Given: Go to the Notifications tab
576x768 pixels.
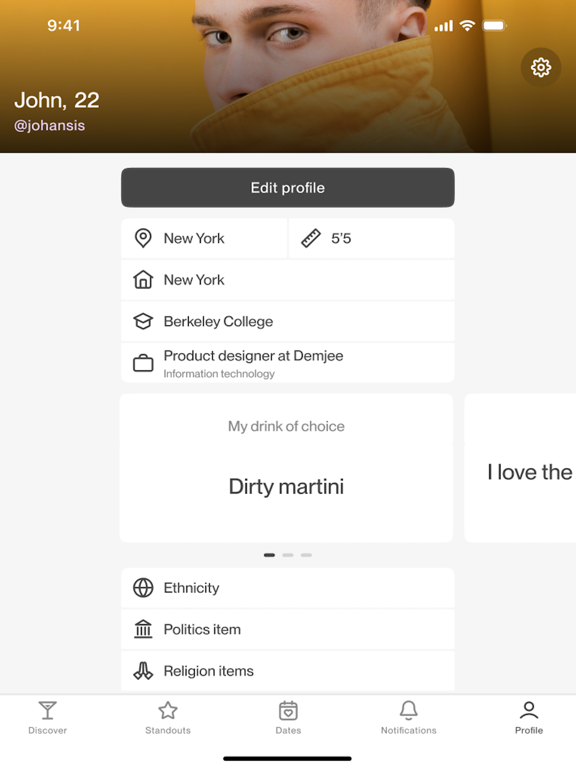Looking at the screenshot, I should (408, 718).
